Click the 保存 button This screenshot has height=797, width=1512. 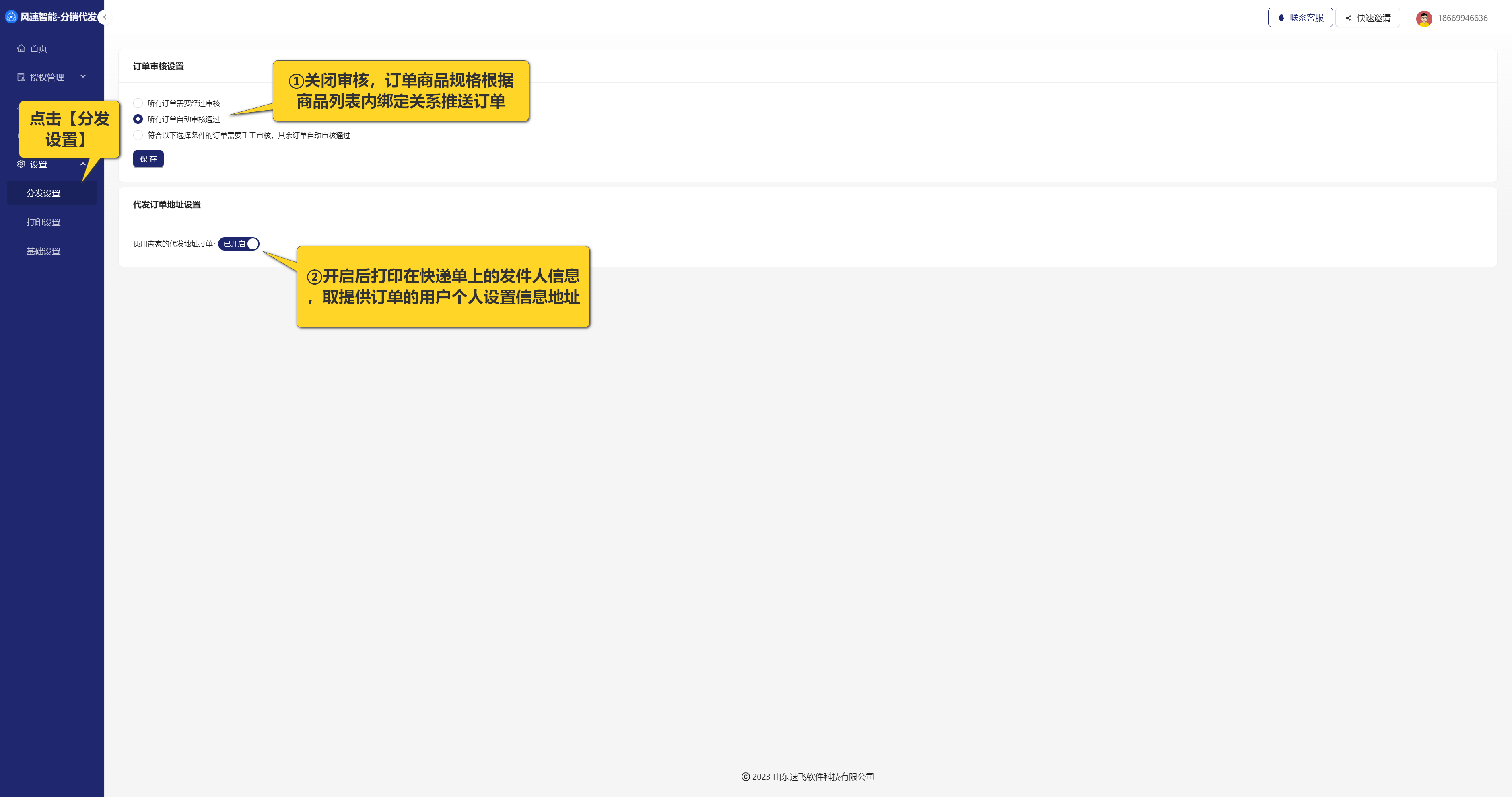pyautogui.click(x=148, y=159)
